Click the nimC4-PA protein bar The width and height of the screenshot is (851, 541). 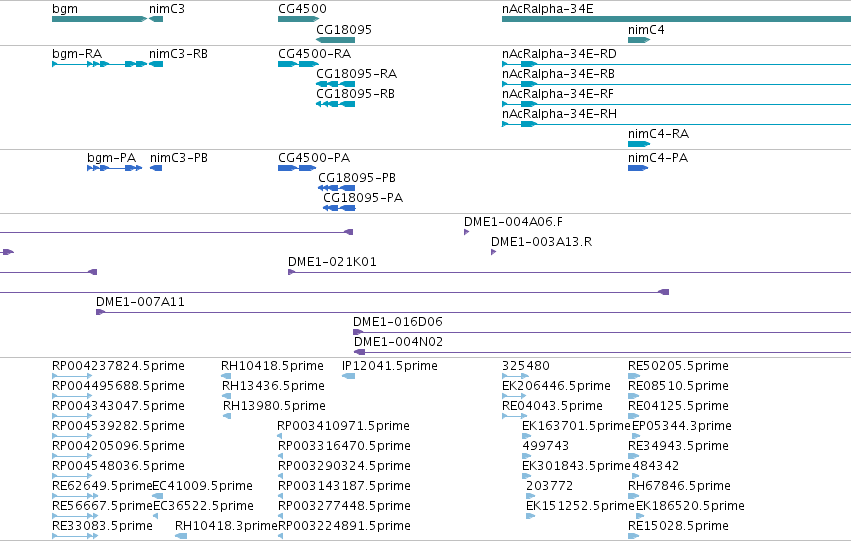pyautogui.click(x=638, y=168)
